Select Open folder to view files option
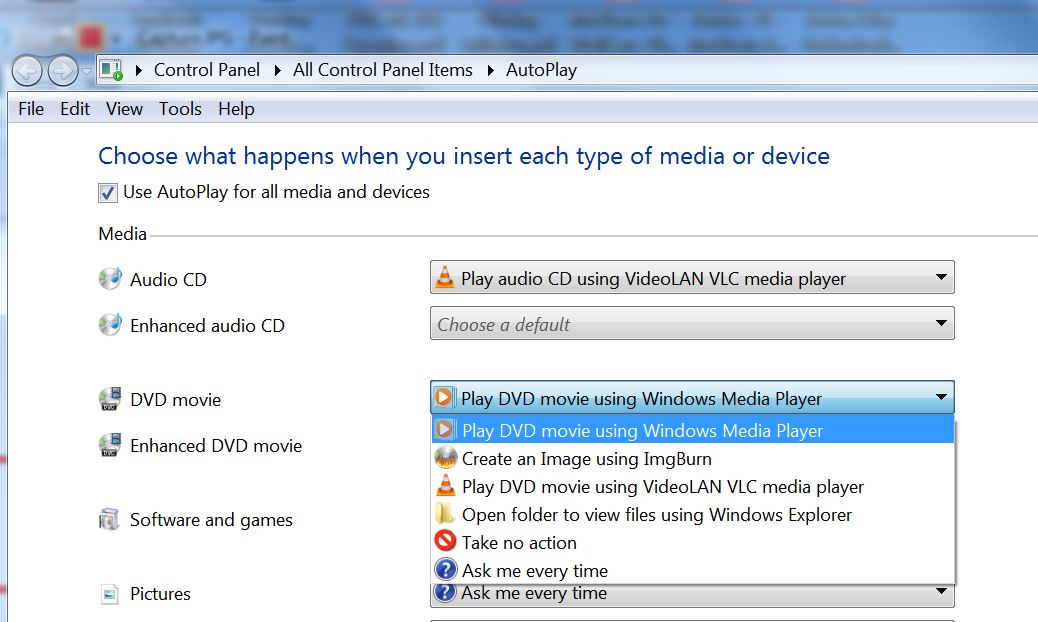This screenshot has height=622, width=1038. [x=693, y=514]
